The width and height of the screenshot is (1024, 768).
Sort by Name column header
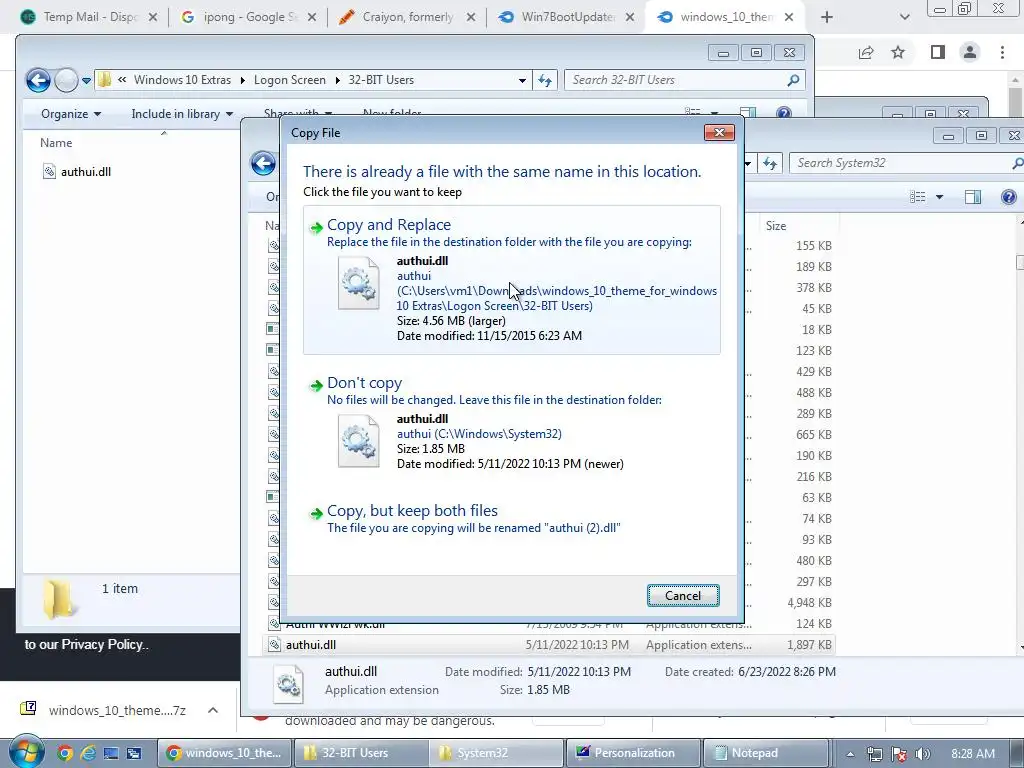tap(56, 142)
